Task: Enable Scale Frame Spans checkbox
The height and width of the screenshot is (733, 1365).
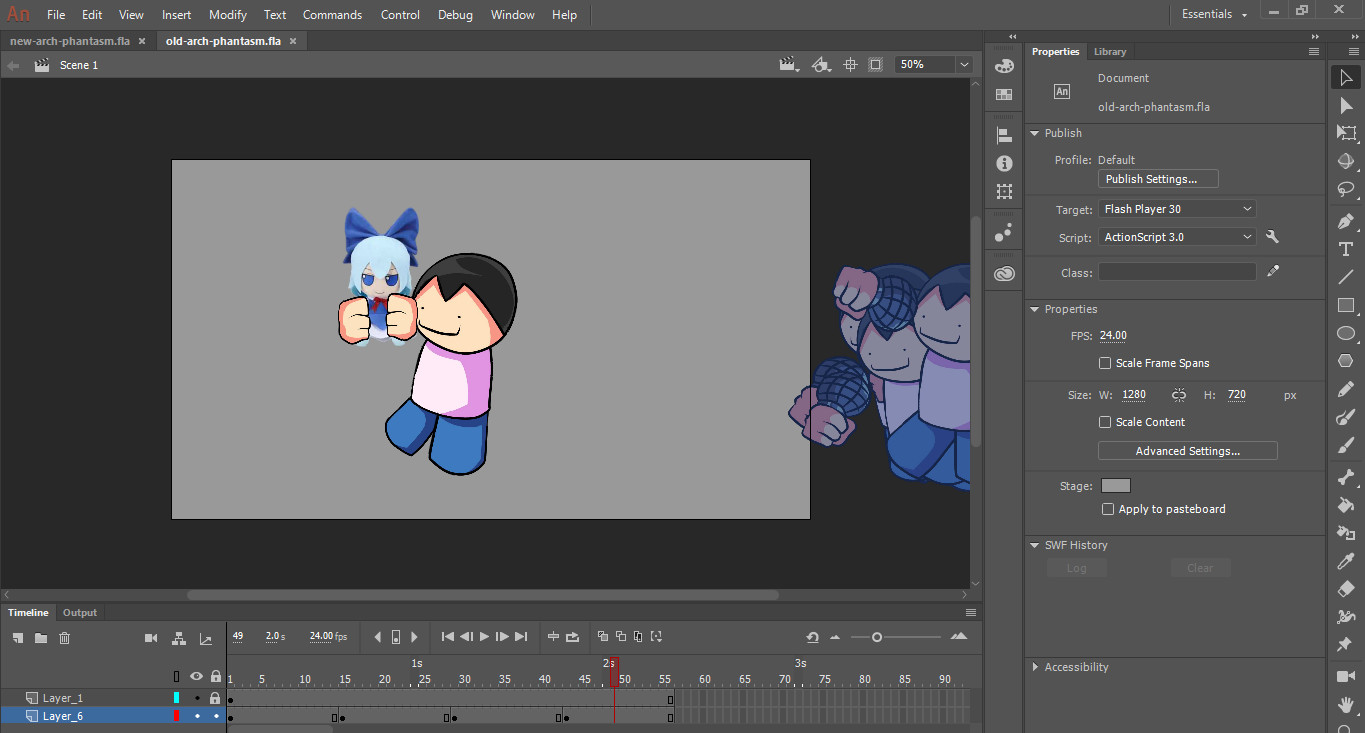Action: click(x=1105, y=363)
